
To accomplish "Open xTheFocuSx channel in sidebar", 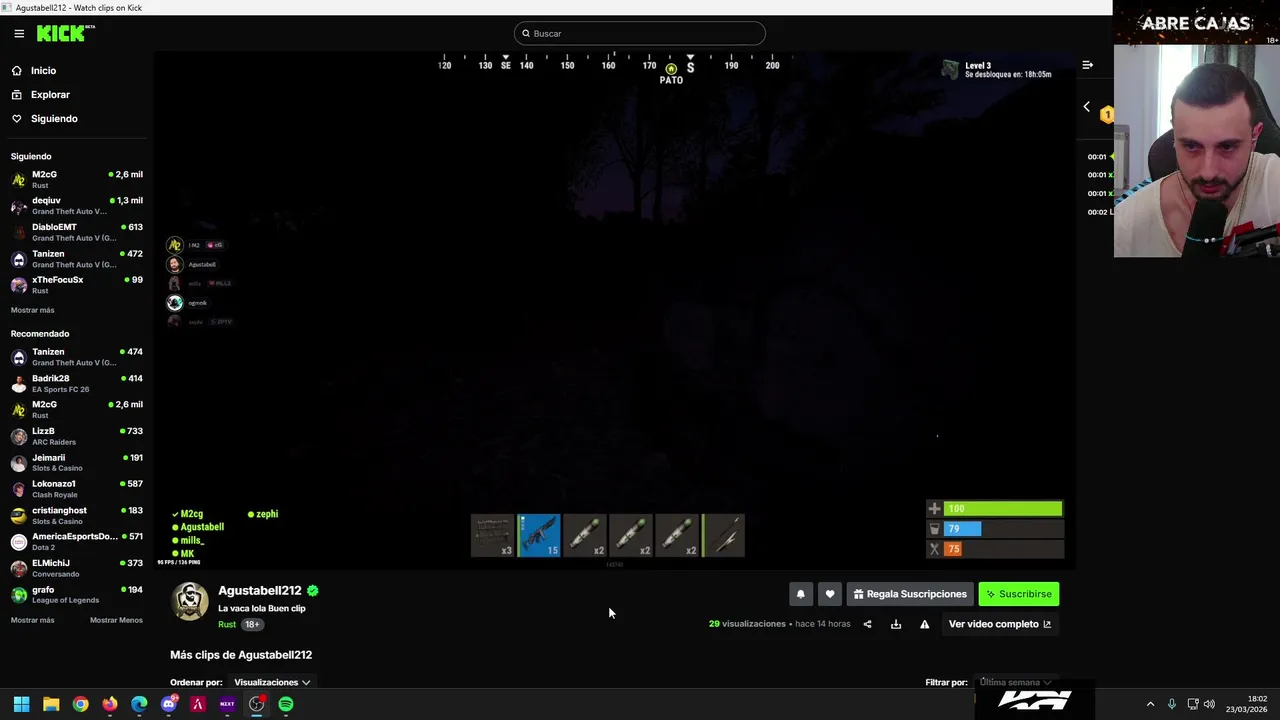I will pos(77,285).
